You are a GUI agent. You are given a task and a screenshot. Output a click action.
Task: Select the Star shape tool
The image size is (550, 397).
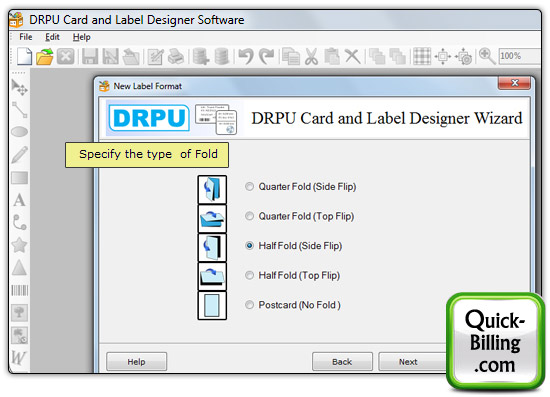(20, 245)
